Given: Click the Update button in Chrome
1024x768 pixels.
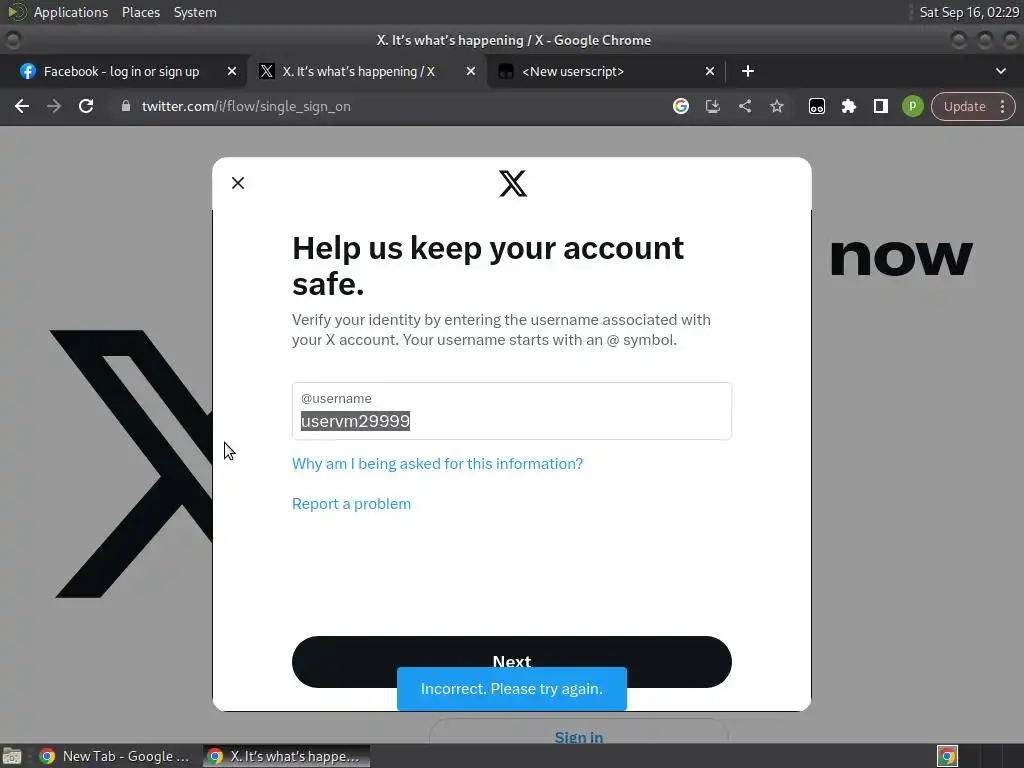Looking at the screenshot, I should tap(964, 106).
